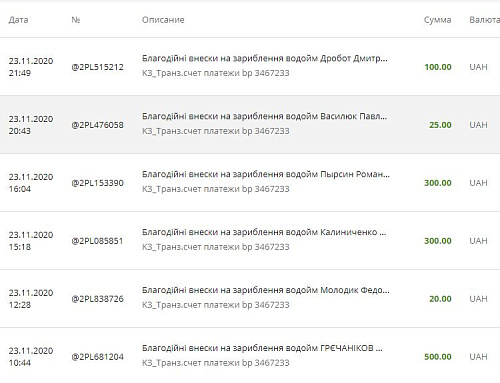
Task: Select the Пырсин Роман... payment description
Action: coord(266,175)
